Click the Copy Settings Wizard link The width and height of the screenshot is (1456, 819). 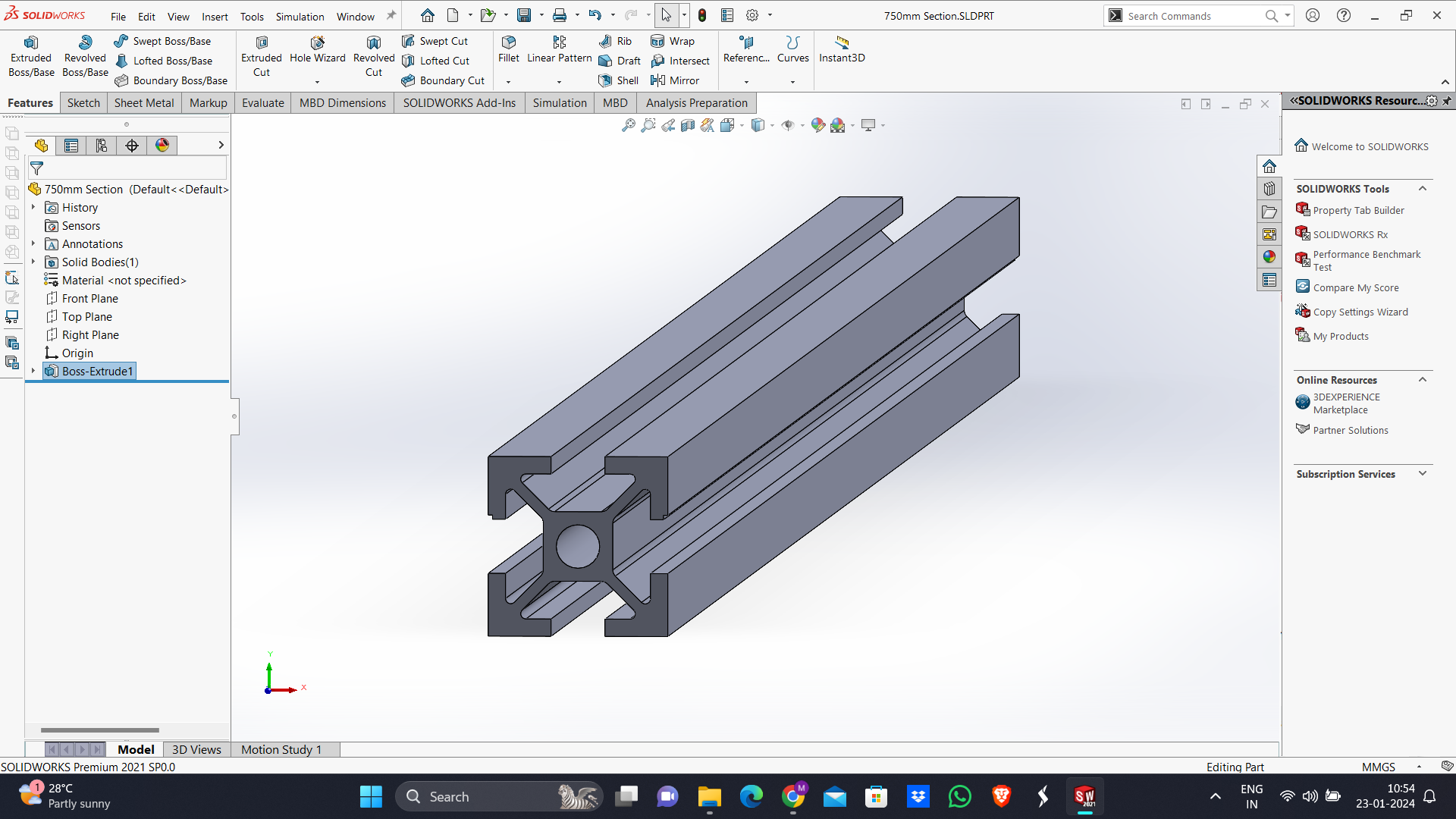pos(1360,312)
